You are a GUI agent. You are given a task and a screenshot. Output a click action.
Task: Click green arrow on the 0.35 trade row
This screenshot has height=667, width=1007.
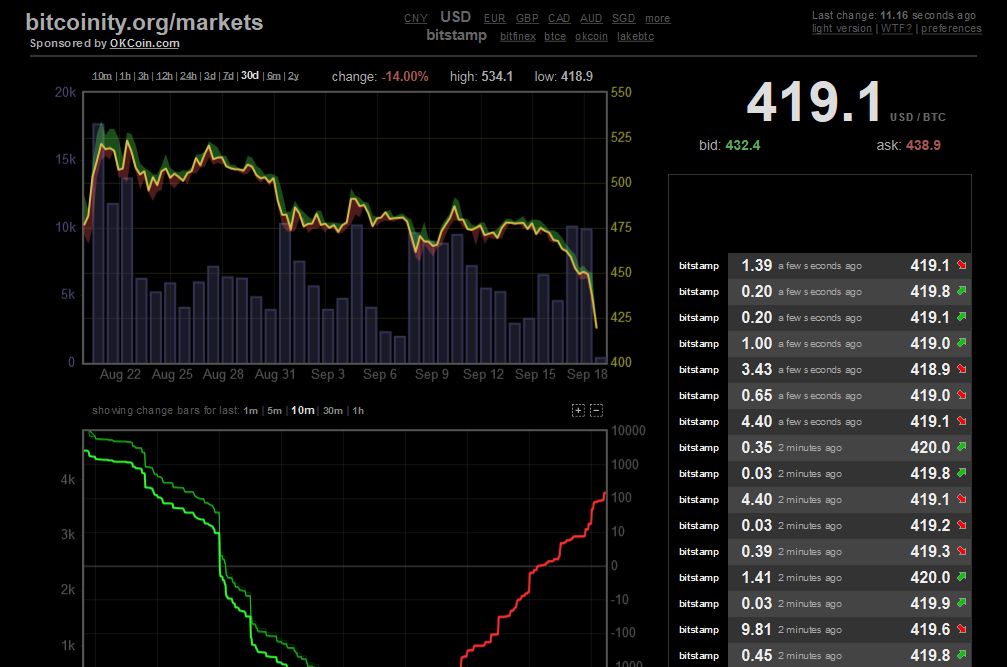click(x=961, y=446)
